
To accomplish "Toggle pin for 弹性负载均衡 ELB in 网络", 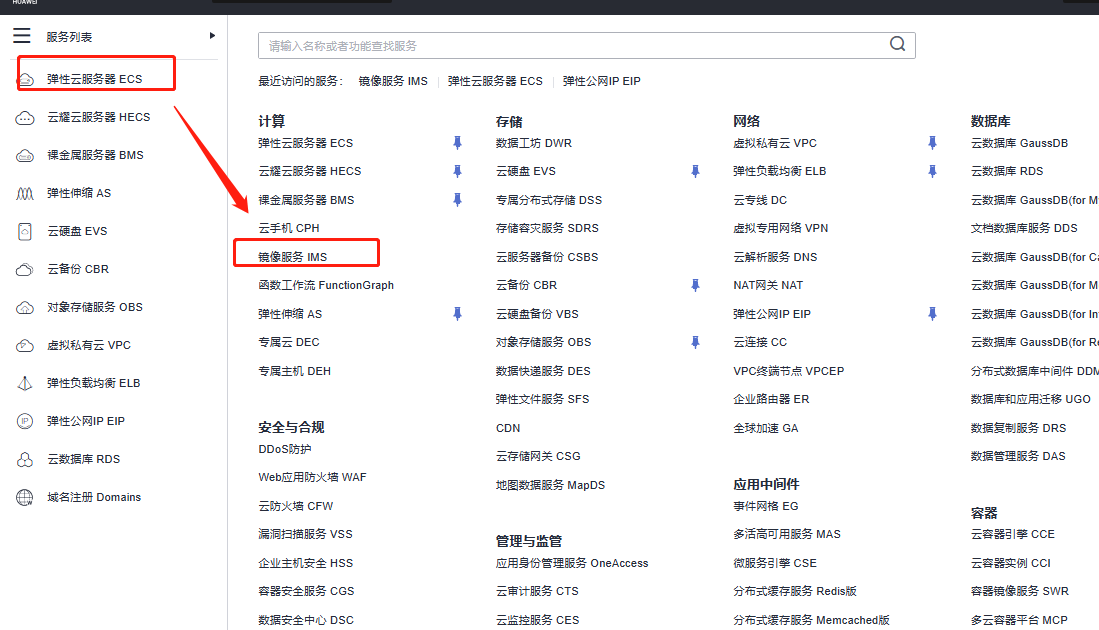I will point(932,171).
